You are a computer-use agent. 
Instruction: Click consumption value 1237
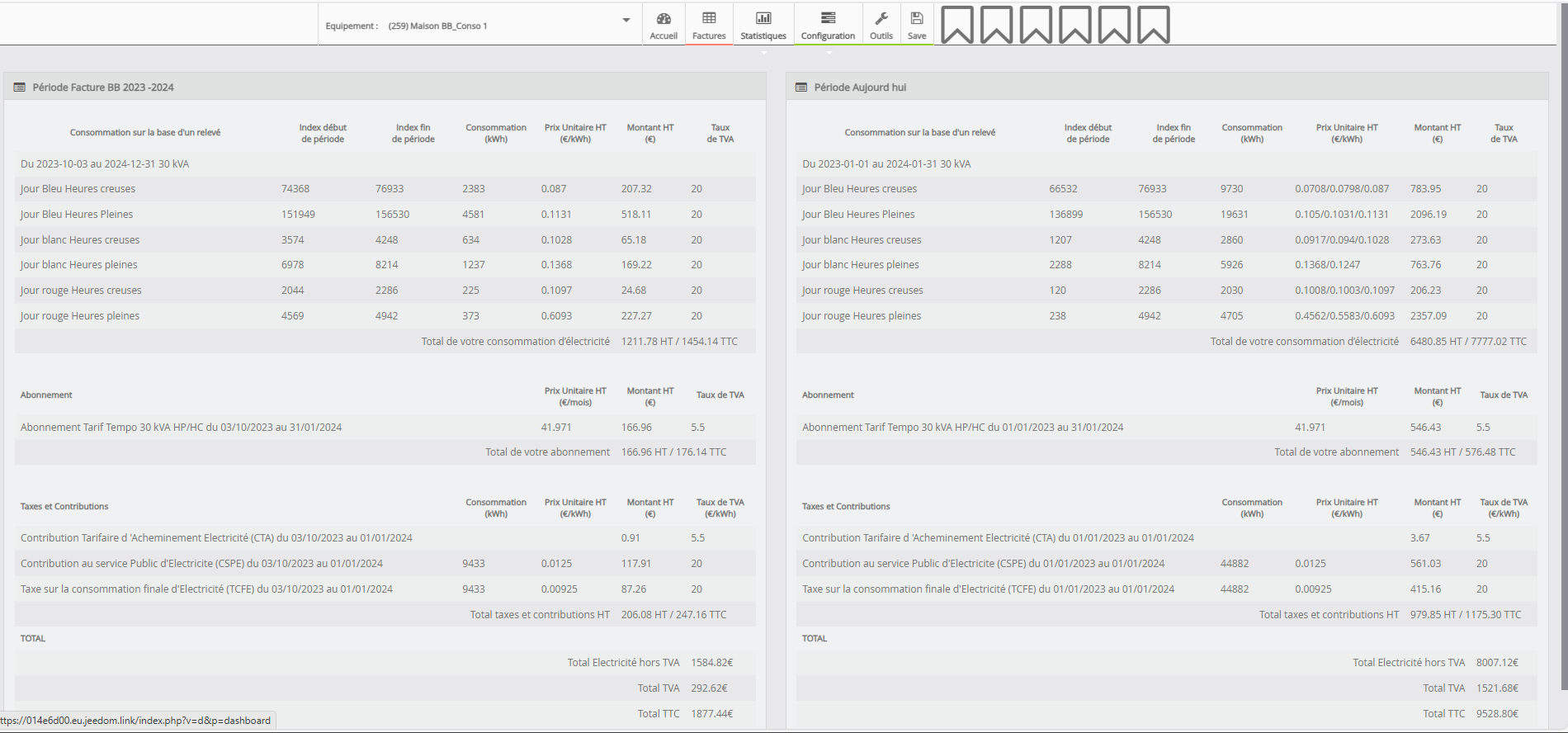[474, 265]
